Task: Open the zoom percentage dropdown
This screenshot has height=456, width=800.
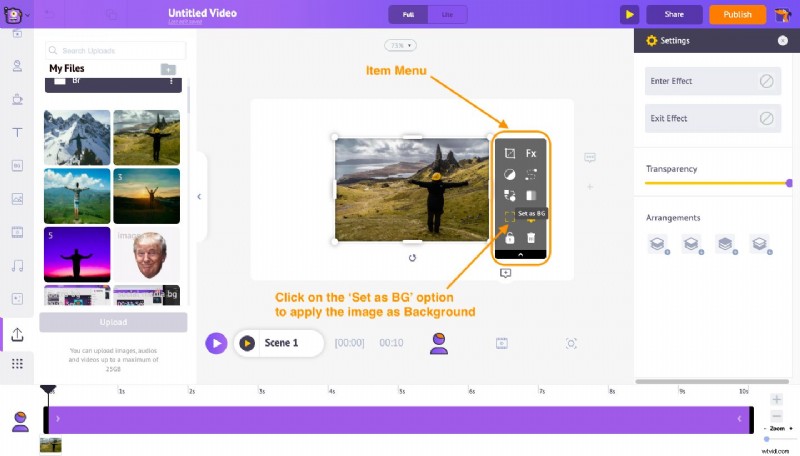Action: tap(401, 45)
